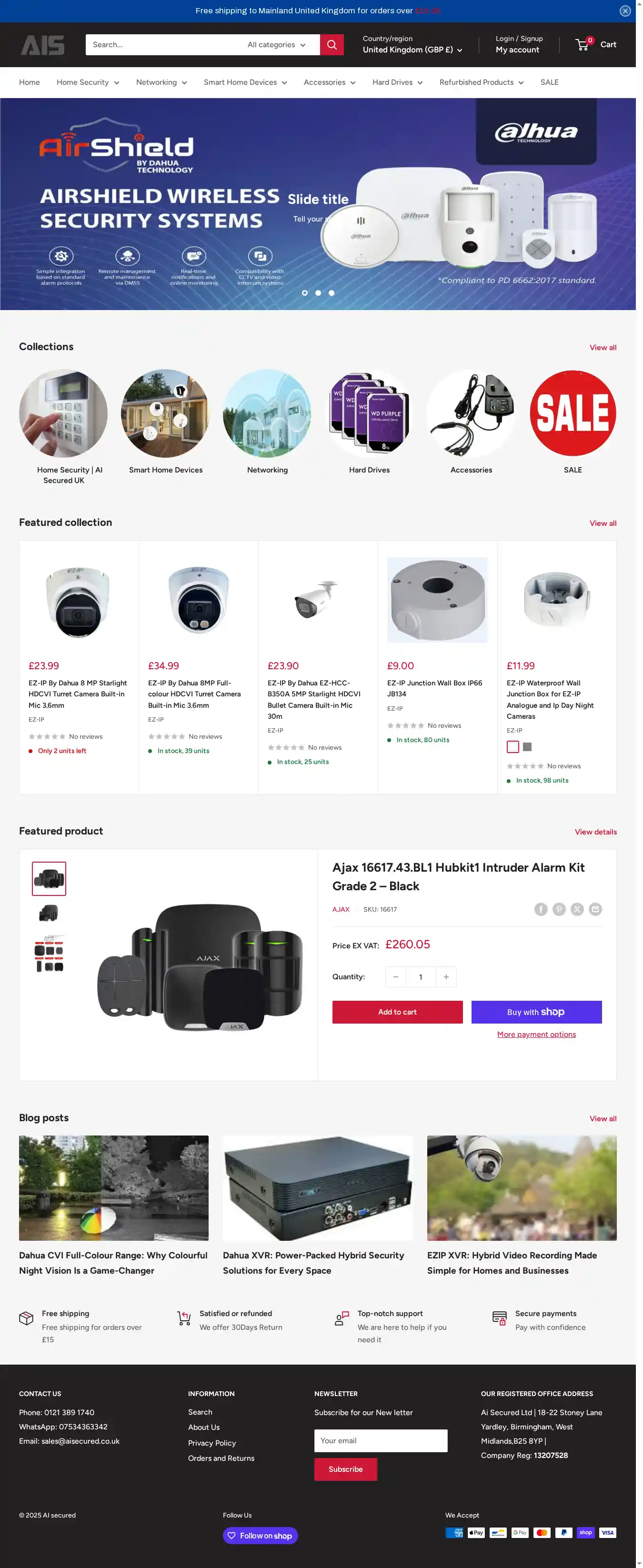The image size is (643, 1568).
Task: Click the red search magnifier button
Action: (332, 44)
